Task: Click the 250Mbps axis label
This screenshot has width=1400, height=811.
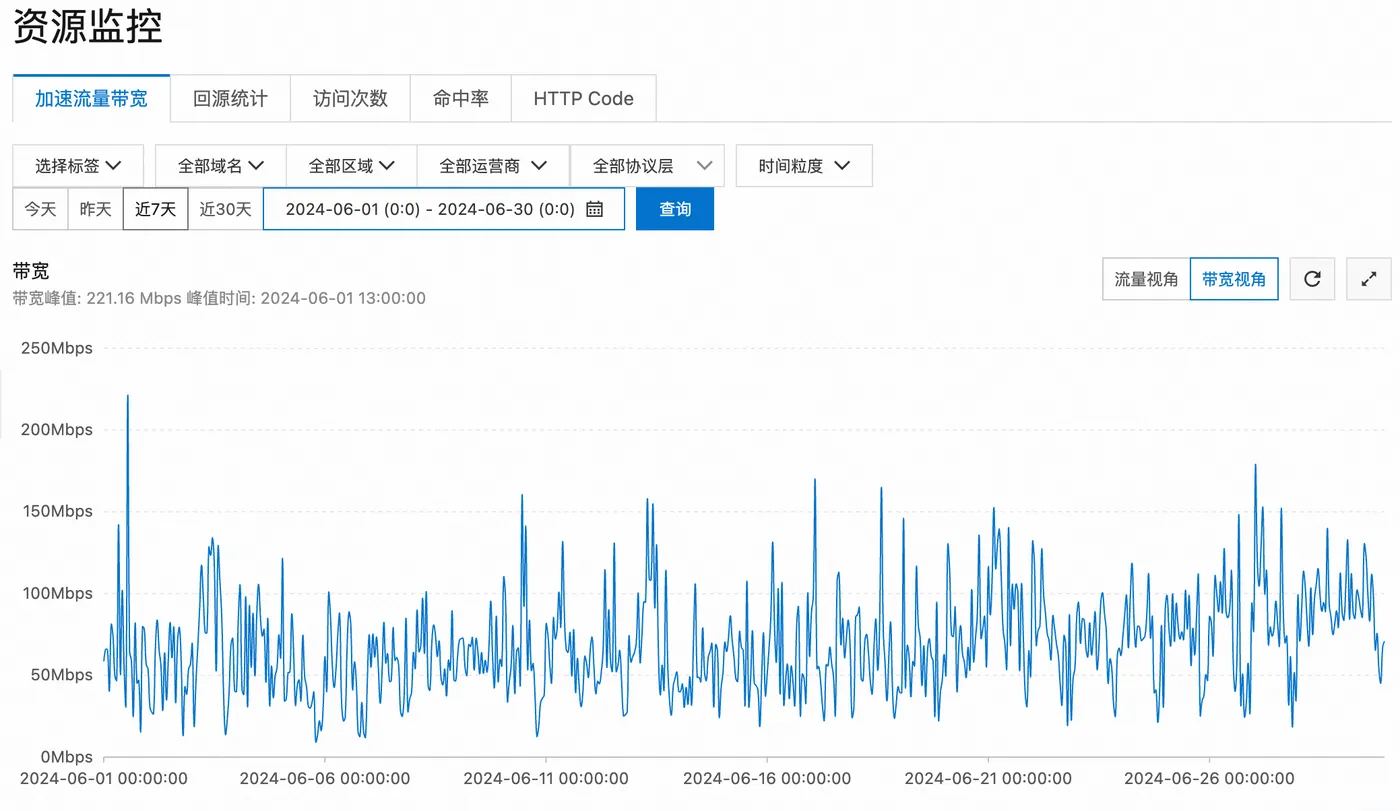Action: click(x=56, y=348)
